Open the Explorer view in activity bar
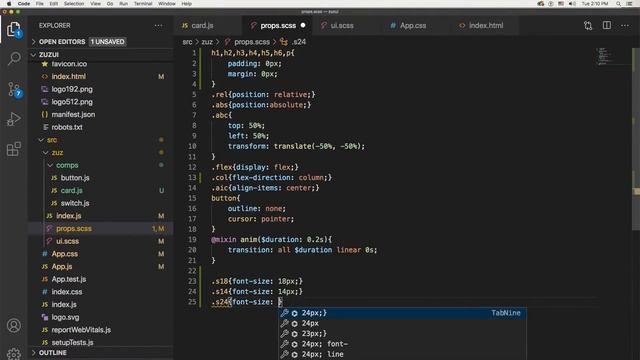 tap(14, 29)
